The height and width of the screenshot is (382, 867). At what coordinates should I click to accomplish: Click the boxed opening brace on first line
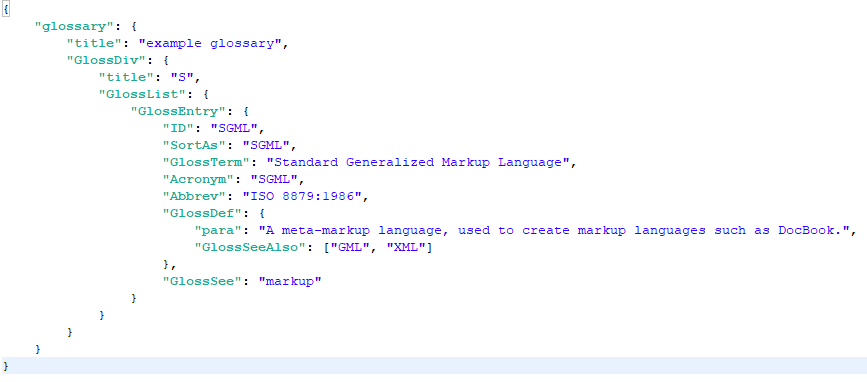tap(6, 10)
